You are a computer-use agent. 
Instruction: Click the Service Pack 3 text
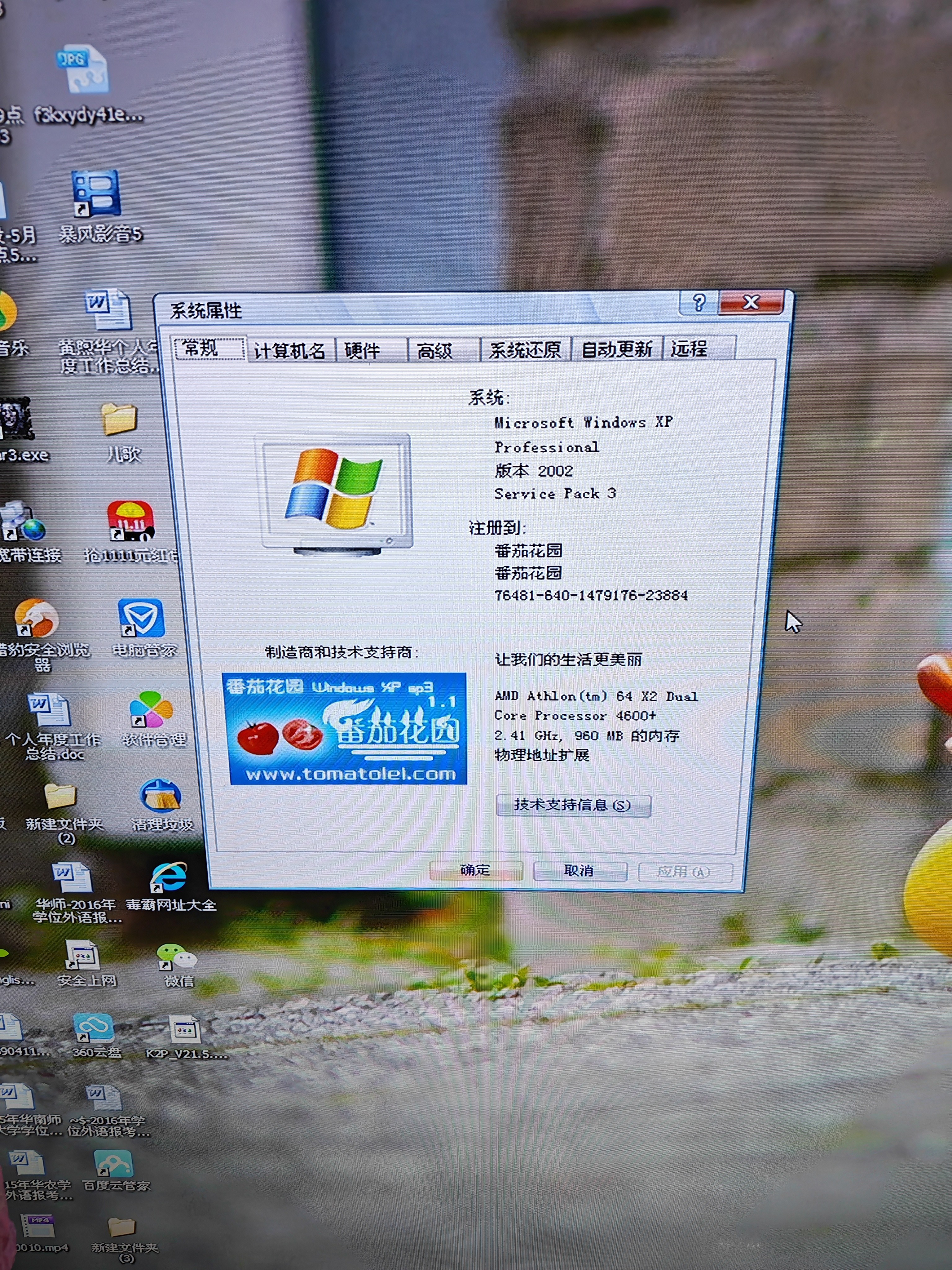555,493
